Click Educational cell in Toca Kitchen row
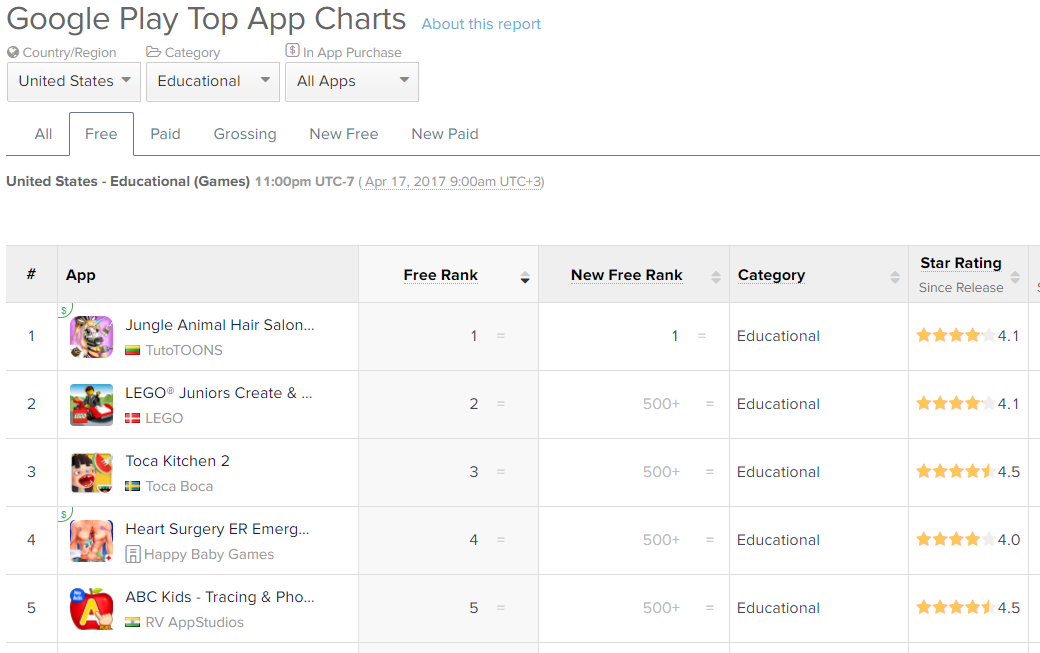1040x653 pixels. 778,472
